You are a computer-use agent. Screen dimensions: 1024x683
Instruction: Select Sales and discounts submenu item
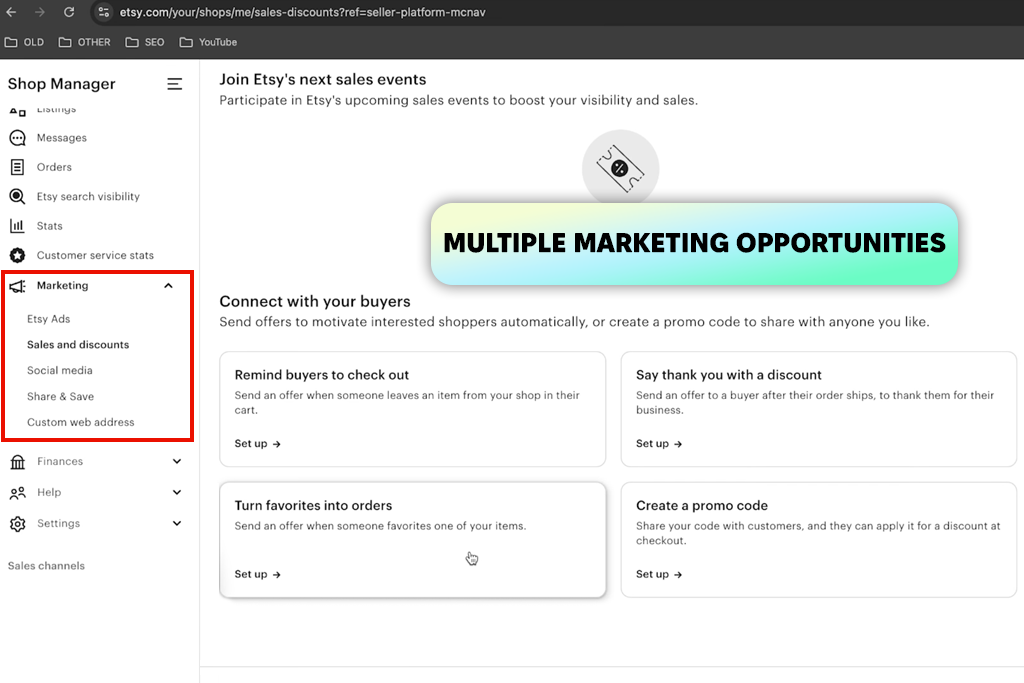tap(78, 345)
